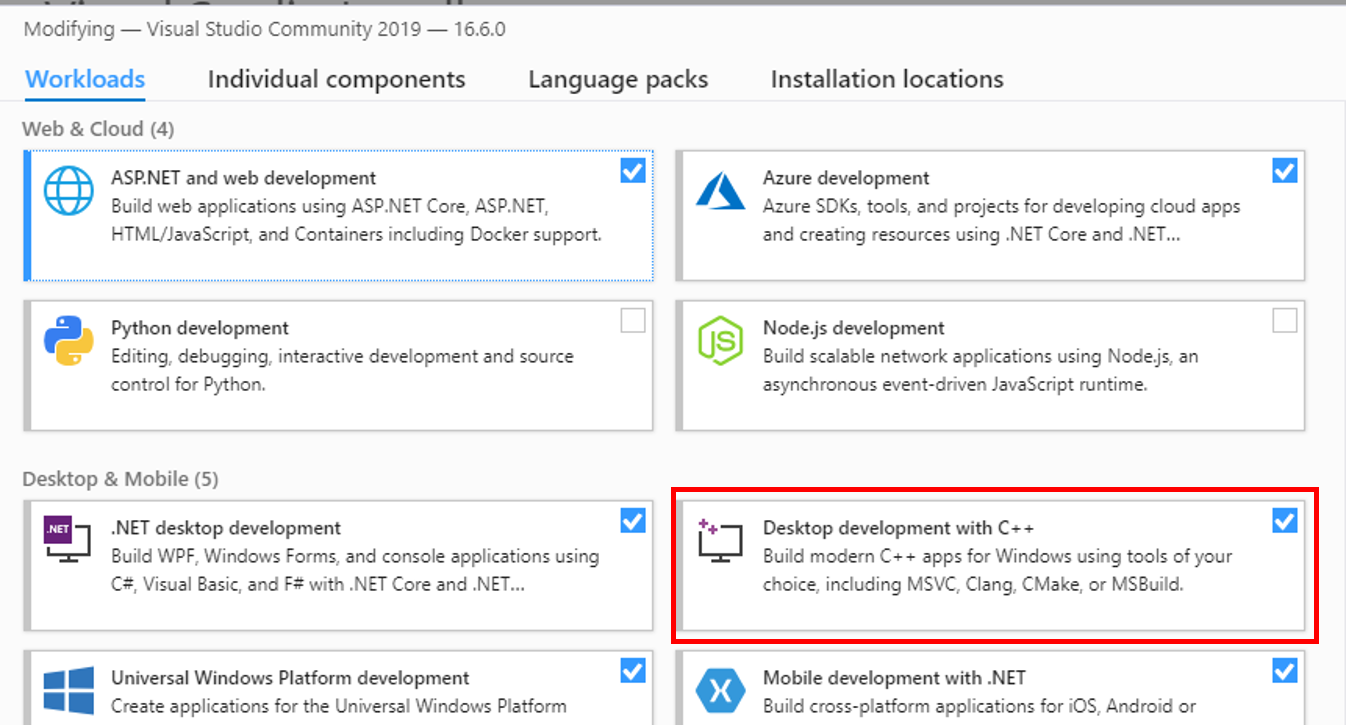Click the Node.js development hexagon icon
Viewport: 1346px width, 725px height.
[721, 341]
